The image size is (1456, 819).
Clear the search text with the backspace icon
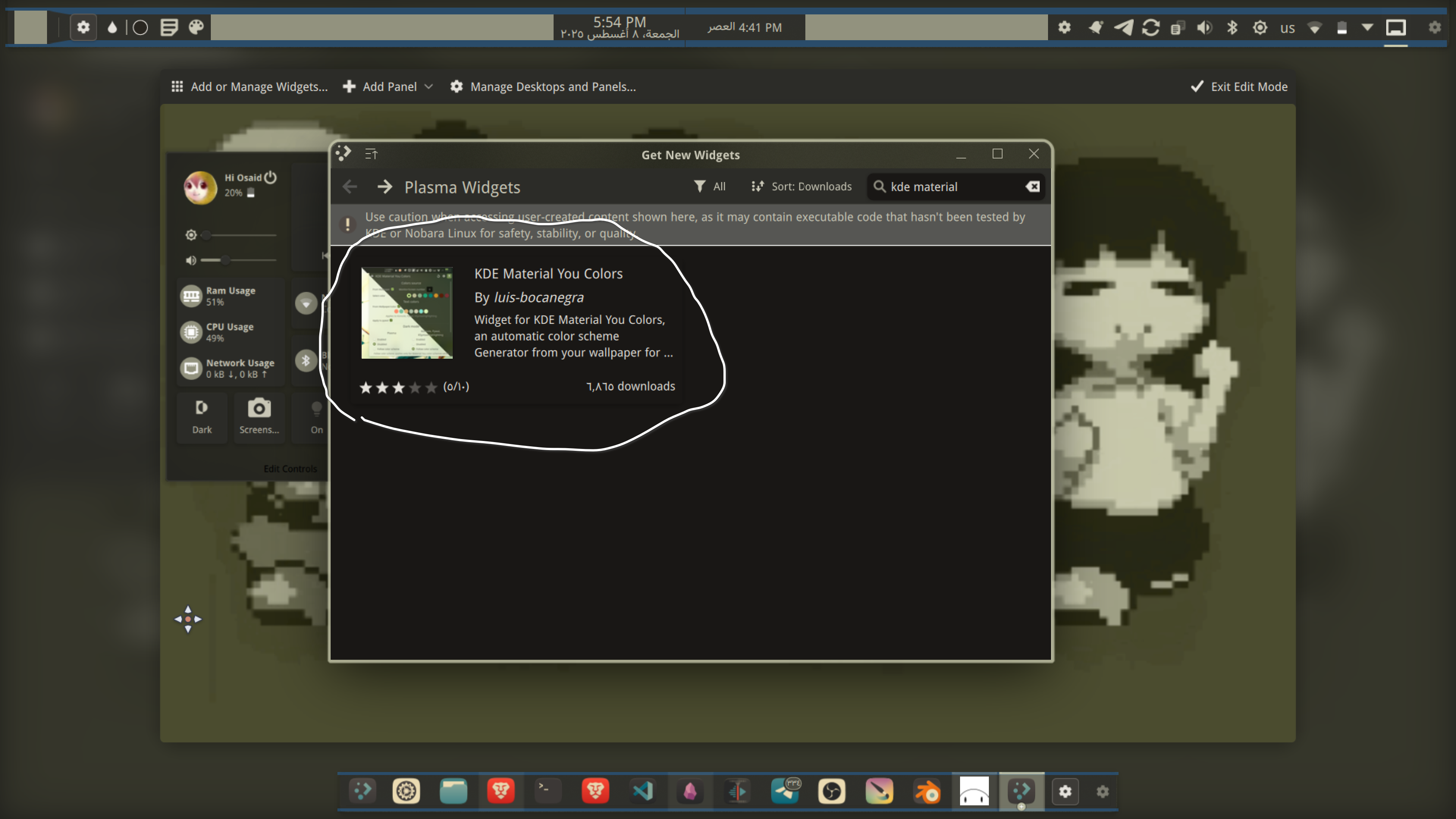click(1032, 187)
